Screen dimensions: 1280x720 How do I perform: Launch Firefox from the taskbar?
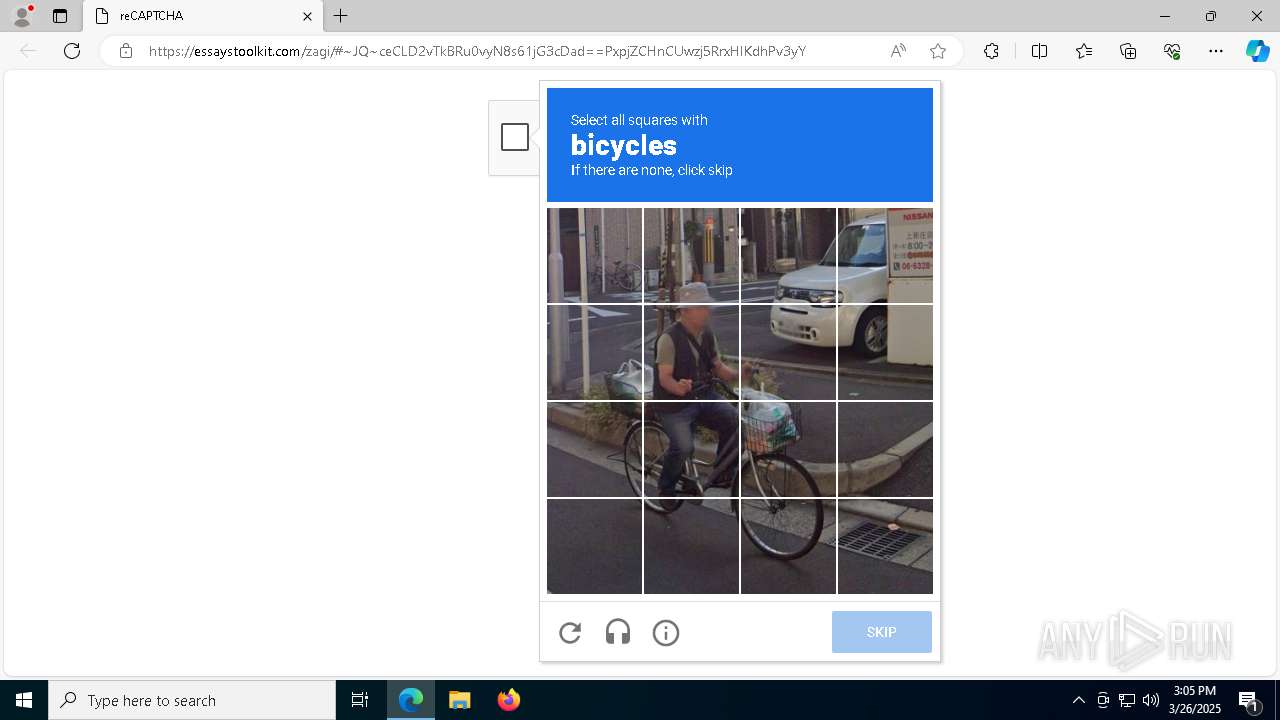pos(508,700)
